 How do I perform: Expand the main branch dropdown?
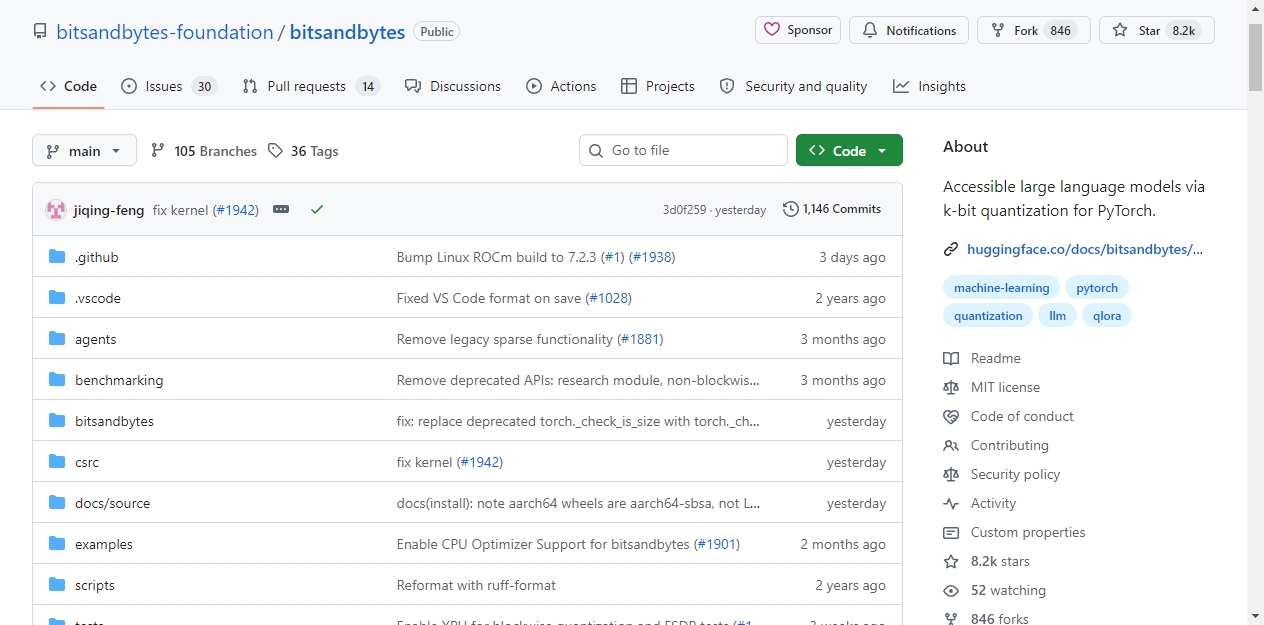click(84, 151)
